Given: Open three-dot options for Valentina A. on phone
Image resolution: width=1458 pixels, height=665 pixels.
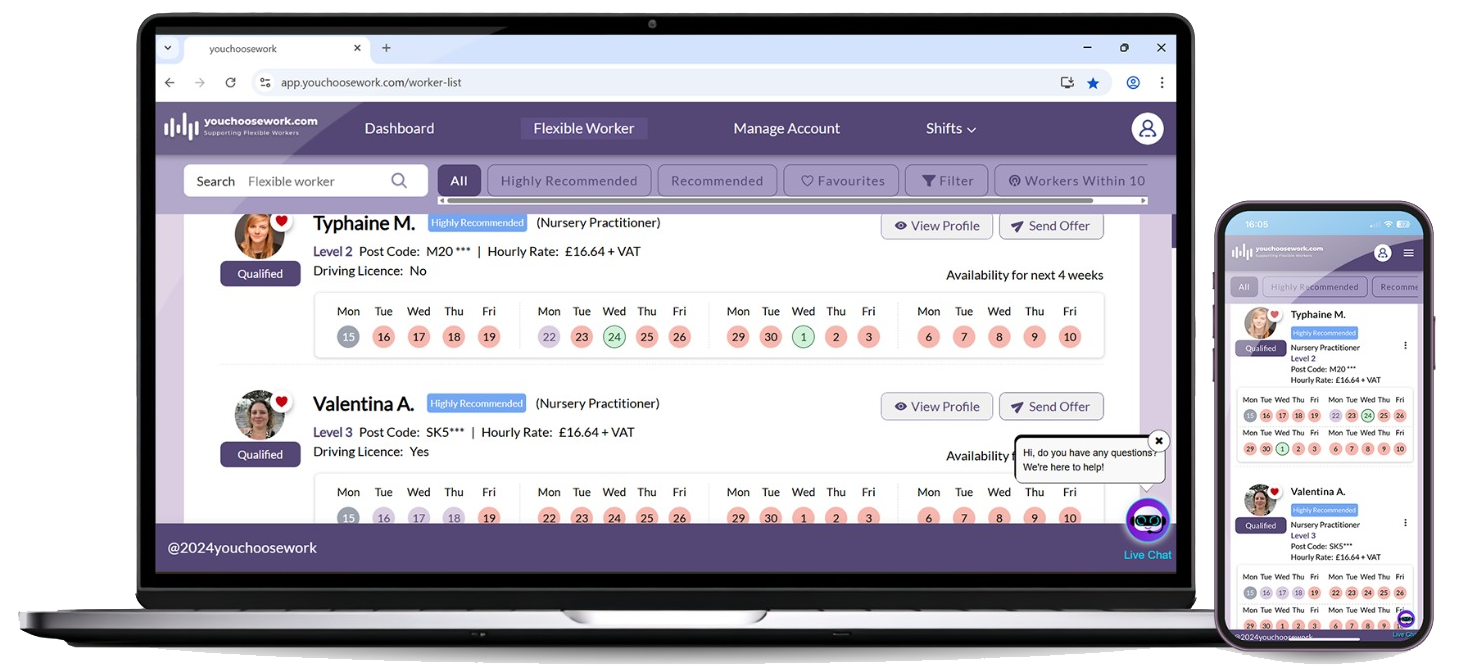Looking at the screenshot, I should click(1405, 523).
